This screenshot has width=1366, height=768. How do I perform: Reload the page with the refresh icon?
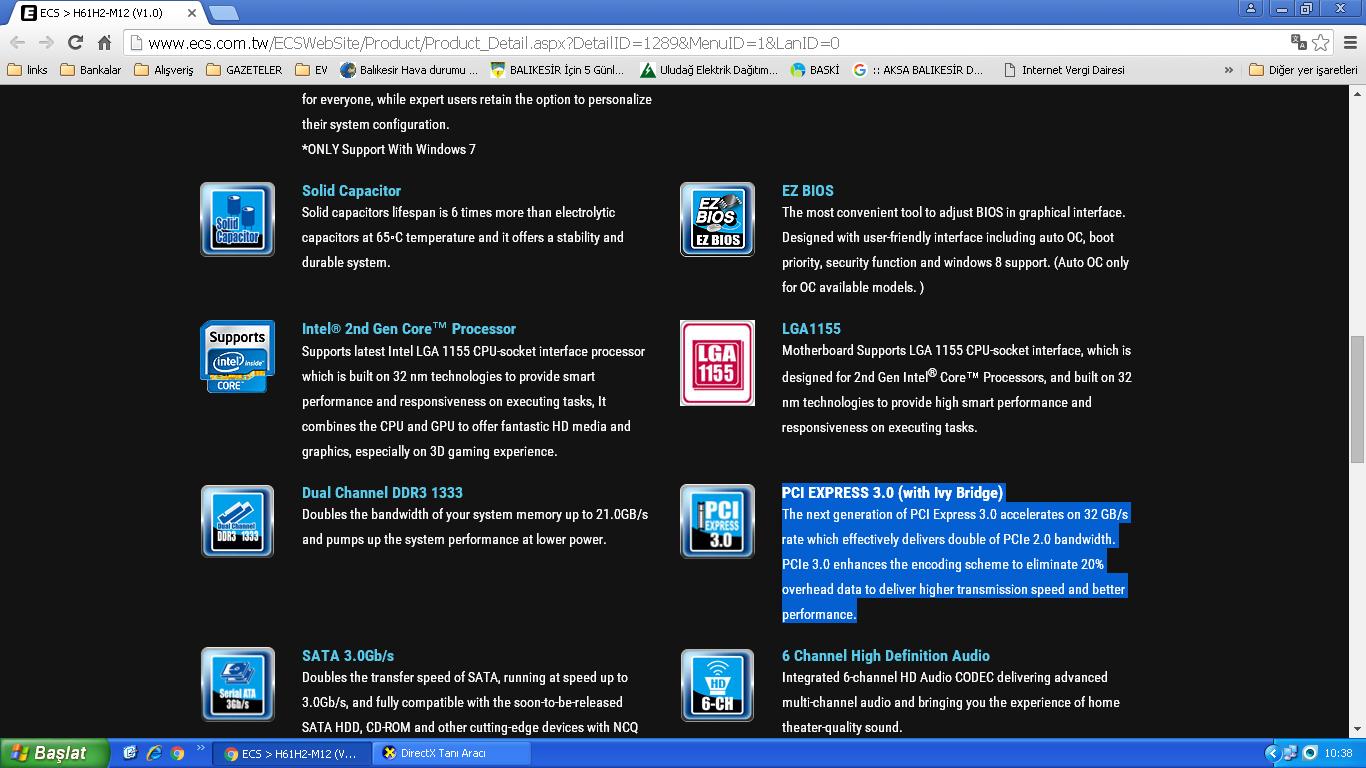point(75,42)
